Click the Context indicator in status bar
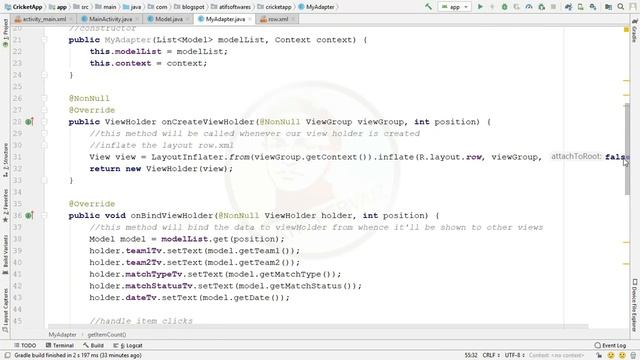 (x=556, y=356)
